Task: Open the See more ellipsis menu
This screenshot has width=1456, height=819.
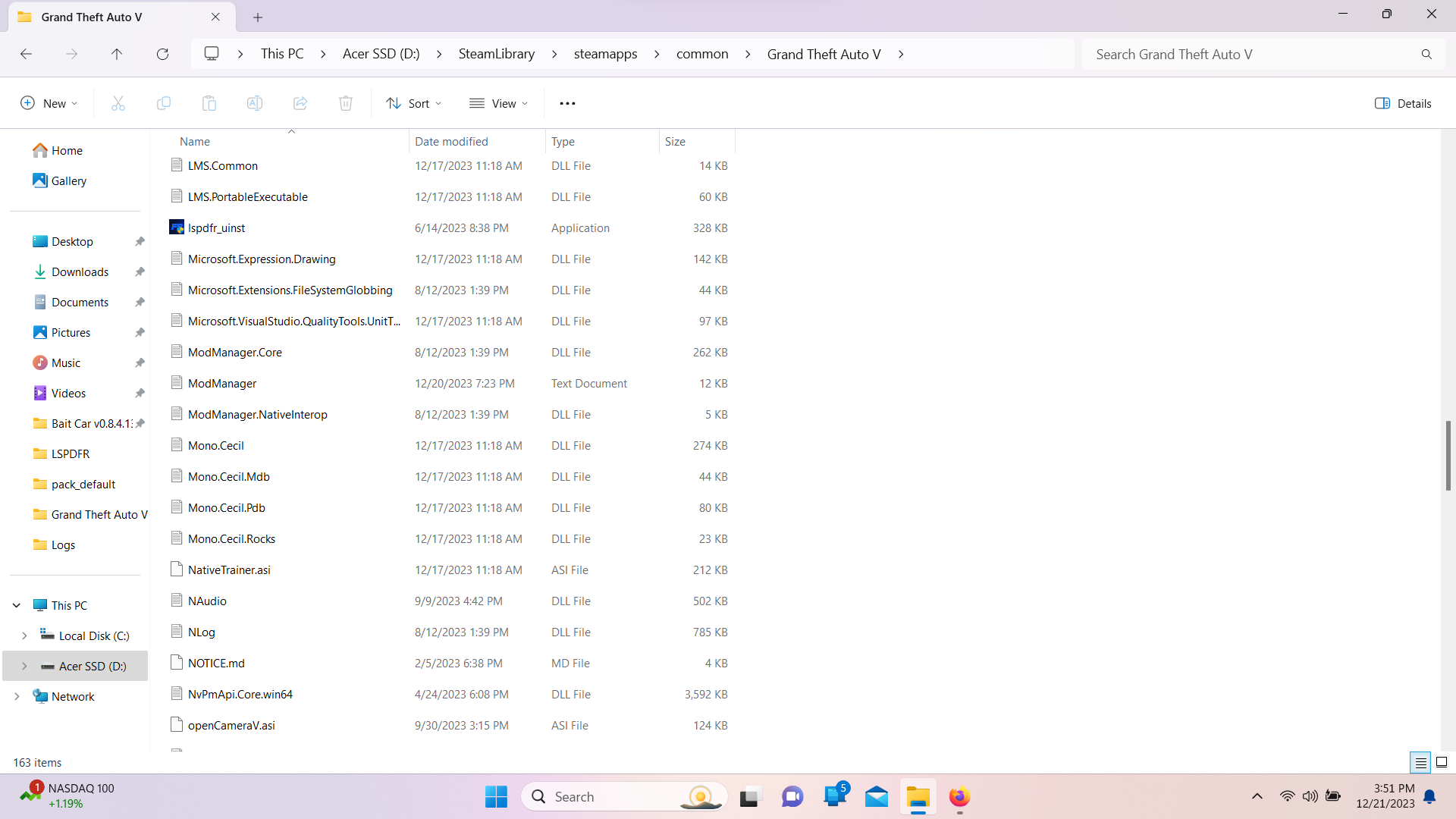Action: [567, 103]
